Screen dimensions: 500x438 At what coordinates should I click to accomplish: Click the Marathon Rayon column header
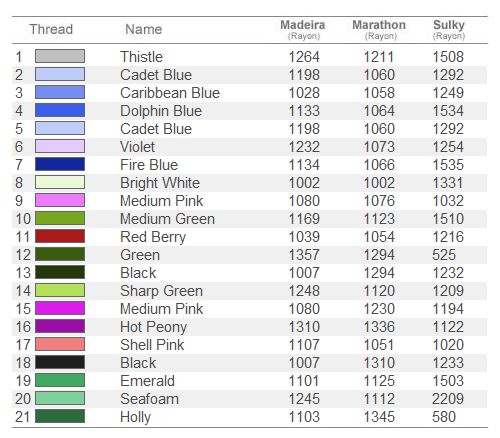(379, 29)
